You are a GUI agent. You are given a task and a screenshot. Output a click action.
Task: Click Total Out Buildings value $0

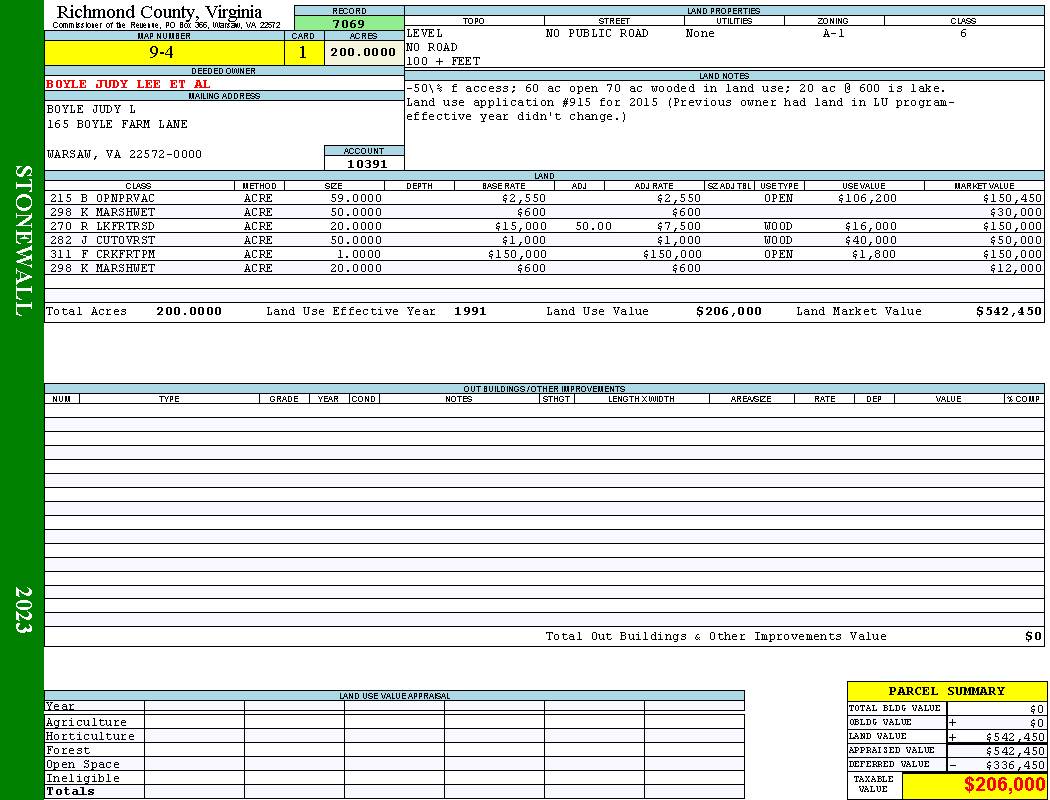(1033, 637)
